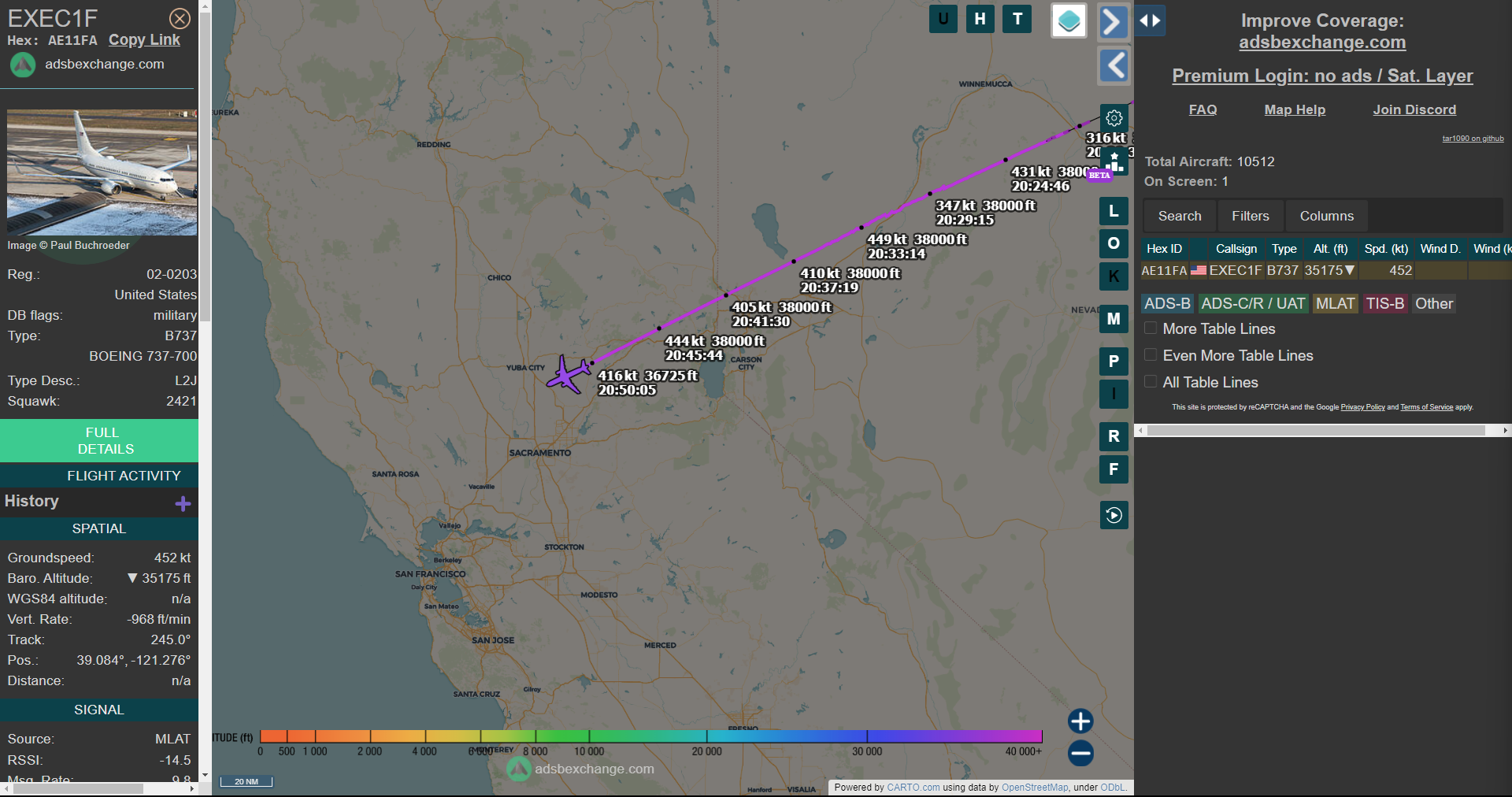Open the Privacy Policy link
This screenshot has width=1512, height=797.
pos(1362,407)
